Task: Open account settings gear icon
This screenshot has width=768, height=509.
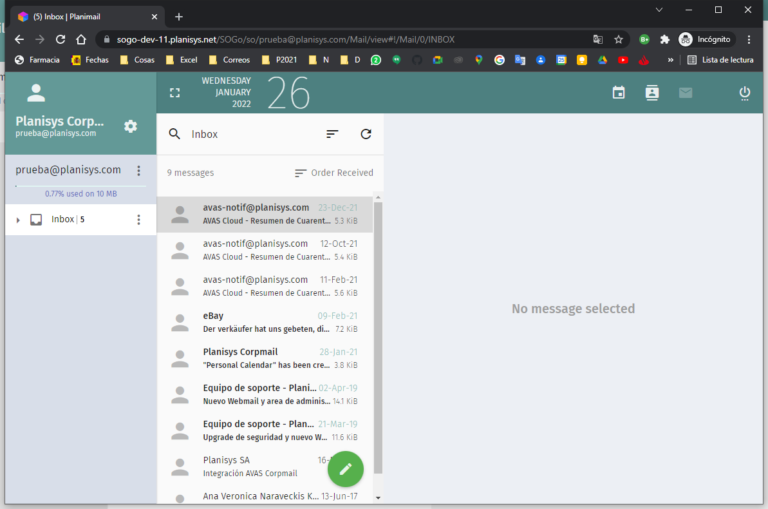Action: click(x=130, y=126)
